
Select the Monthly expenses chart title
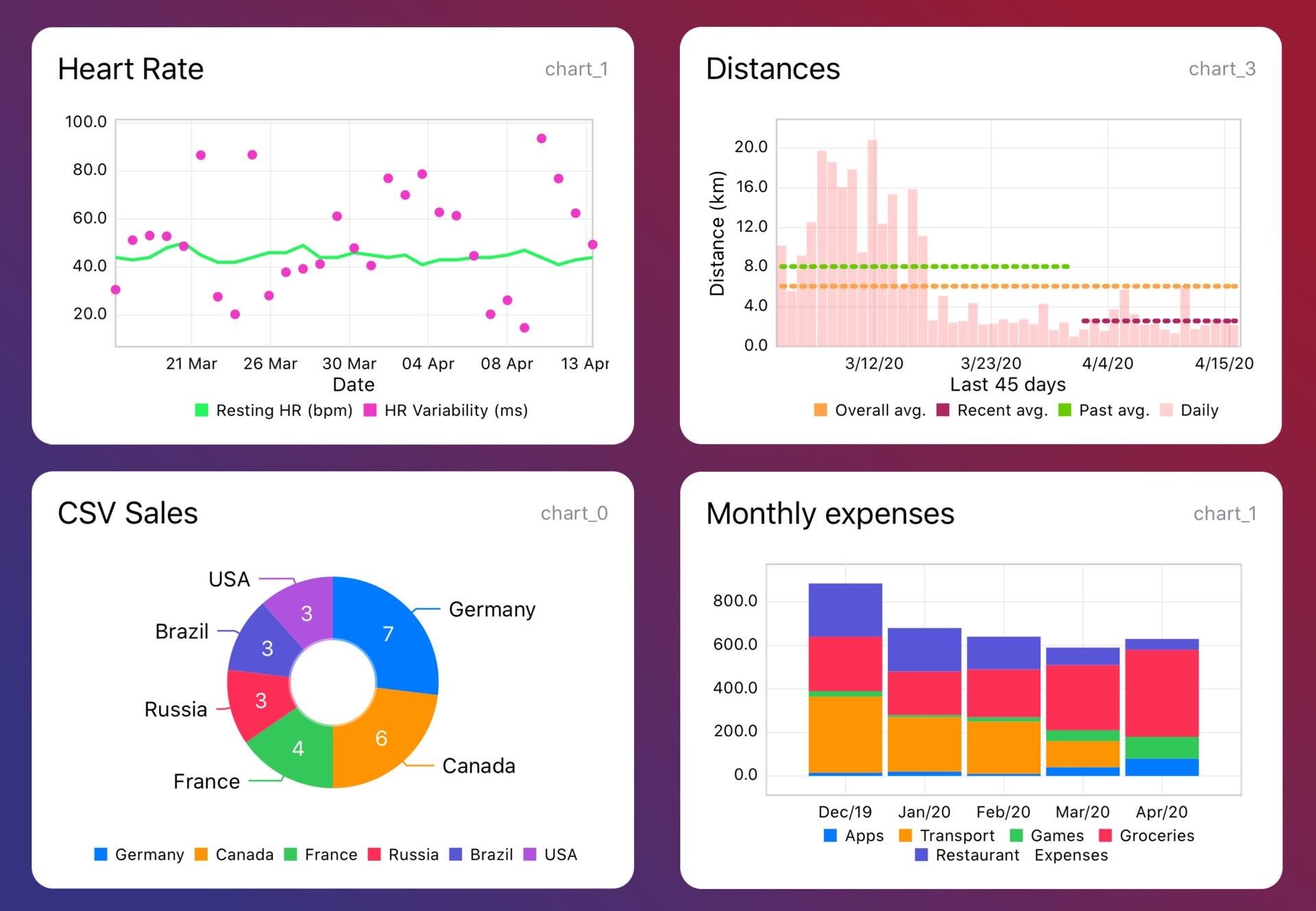pos(830,514)
